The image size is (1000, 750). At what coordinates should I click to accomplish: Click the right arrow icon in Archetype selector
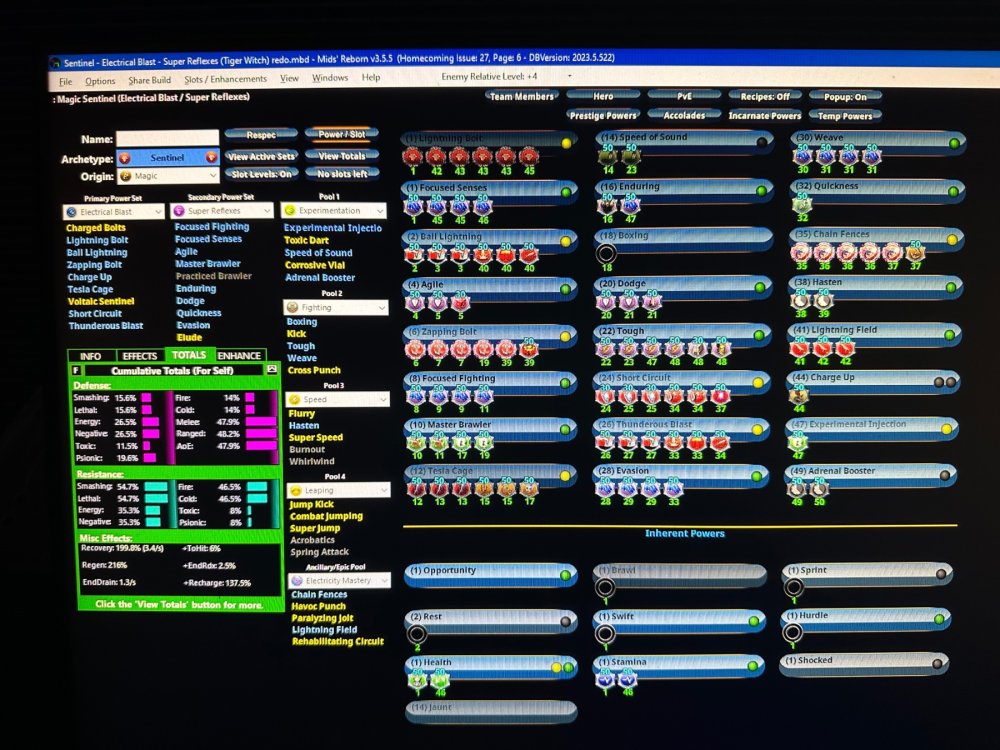click(x=211, y=157)
